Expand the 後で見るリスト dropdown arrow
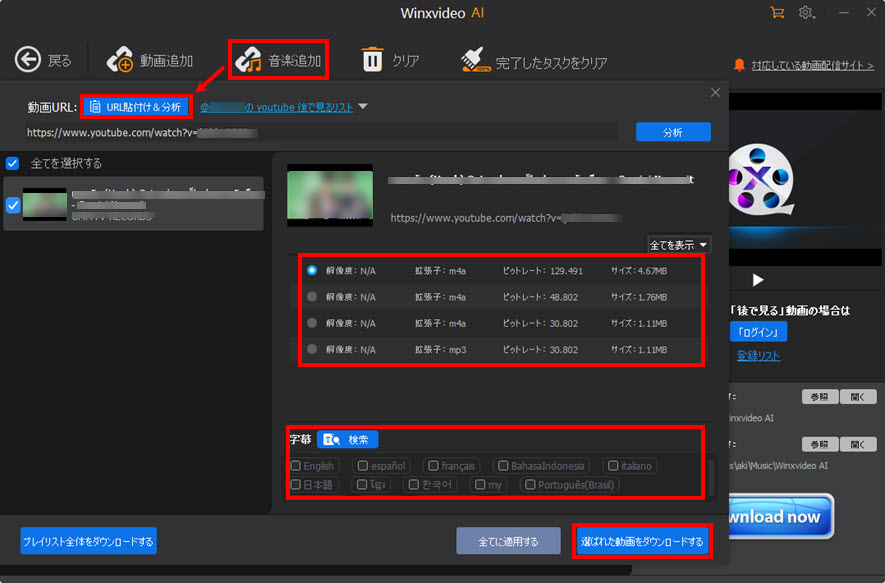The image size is (885, 583). pos(363,106)
